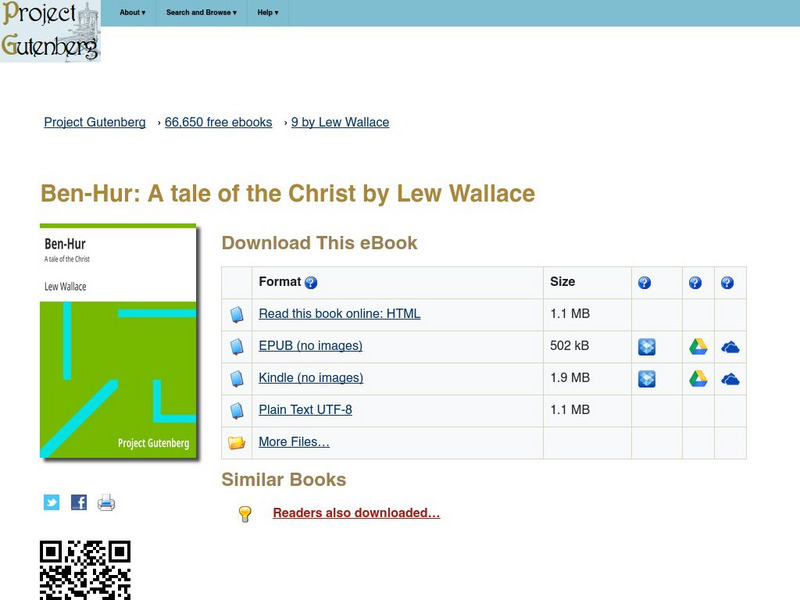Share the book on Facebook

77,502
